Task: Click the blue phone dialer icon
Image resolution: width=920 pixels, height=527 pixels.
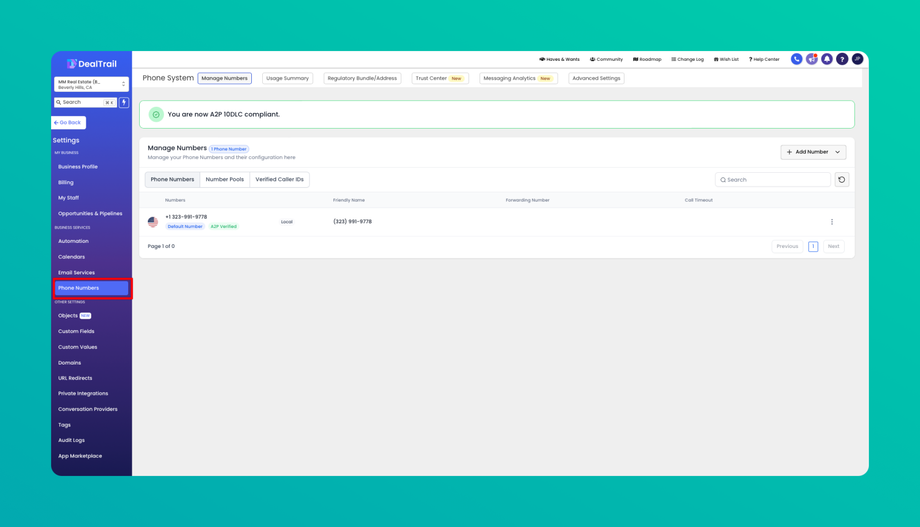Action: (796, 59)
